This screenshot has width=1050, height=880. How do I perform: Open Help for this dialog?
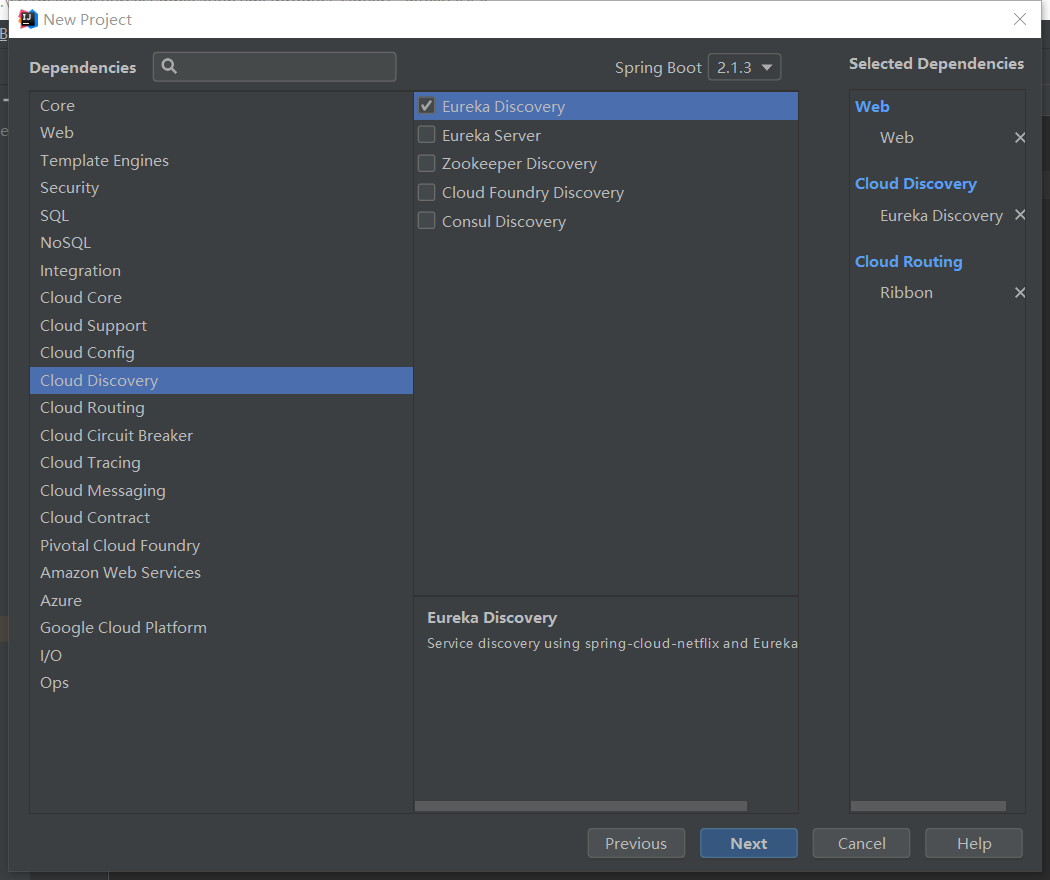click(x=974, y=843)
